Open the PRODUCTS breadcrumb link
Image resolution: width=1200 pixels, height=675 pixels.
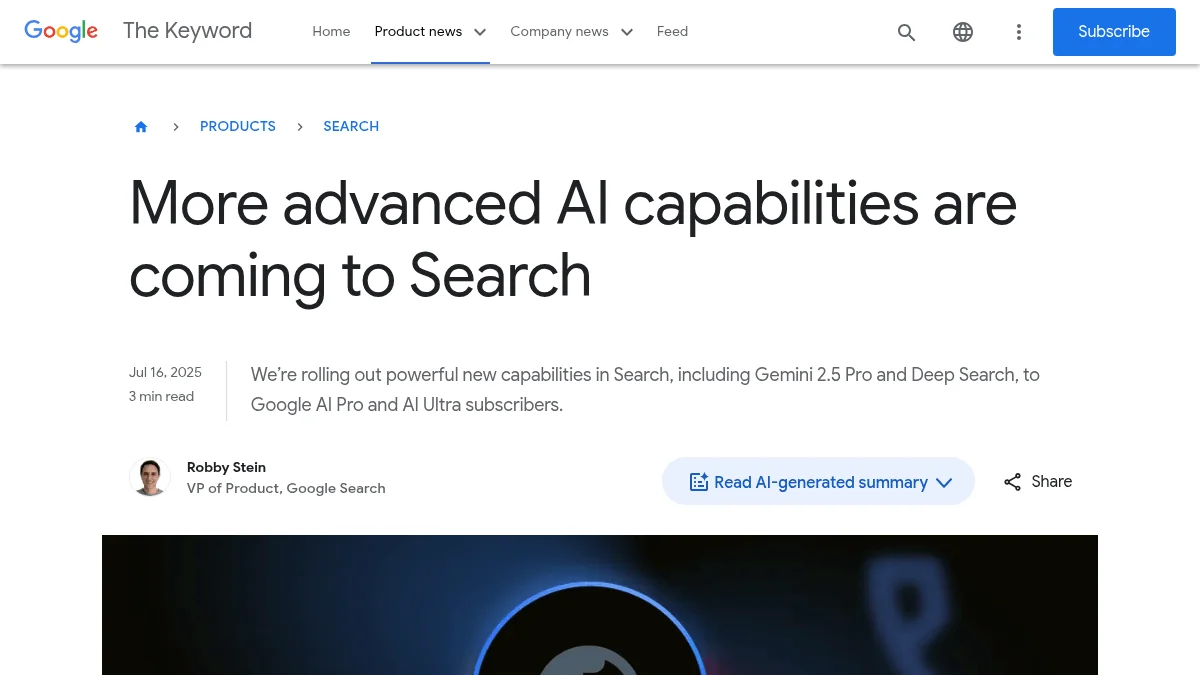pos(237,126)
